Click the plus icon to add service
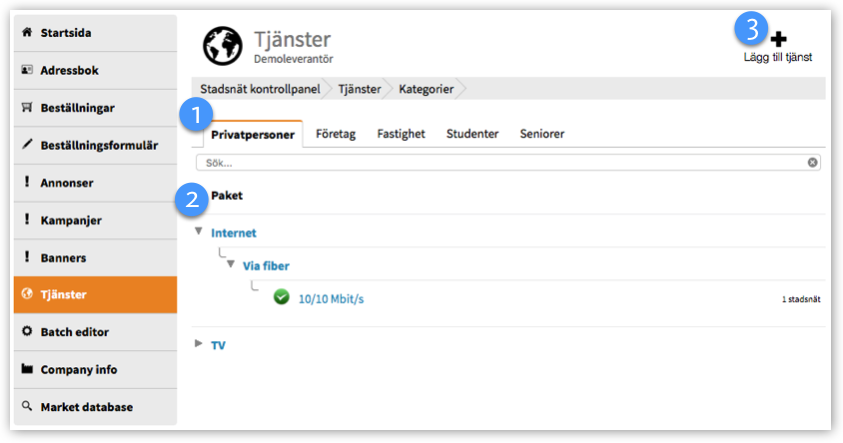This screenshot has height=443, width=843. [x=778, y=39]
